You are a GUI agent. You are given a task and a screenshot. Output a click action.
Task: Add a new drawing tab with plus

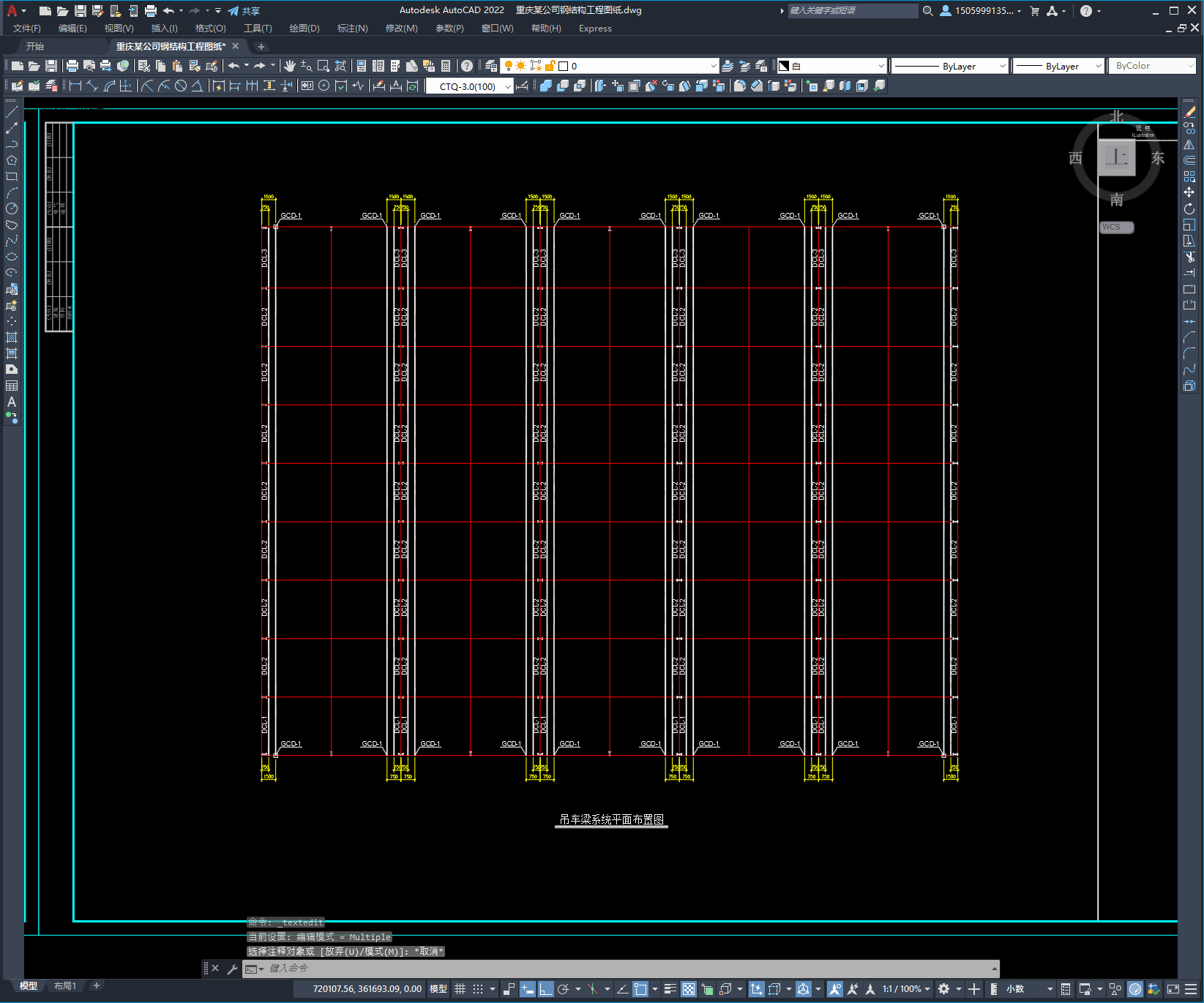261,47
